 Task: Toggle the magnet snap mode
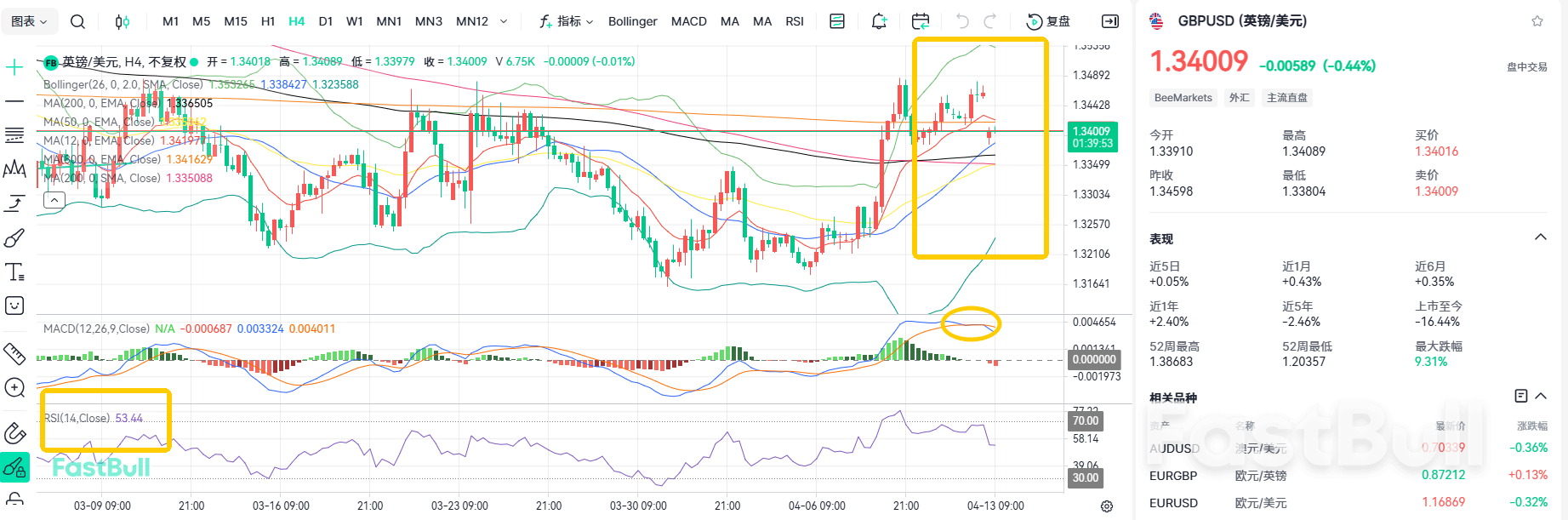pyautogui.click(x=14, y=433)
